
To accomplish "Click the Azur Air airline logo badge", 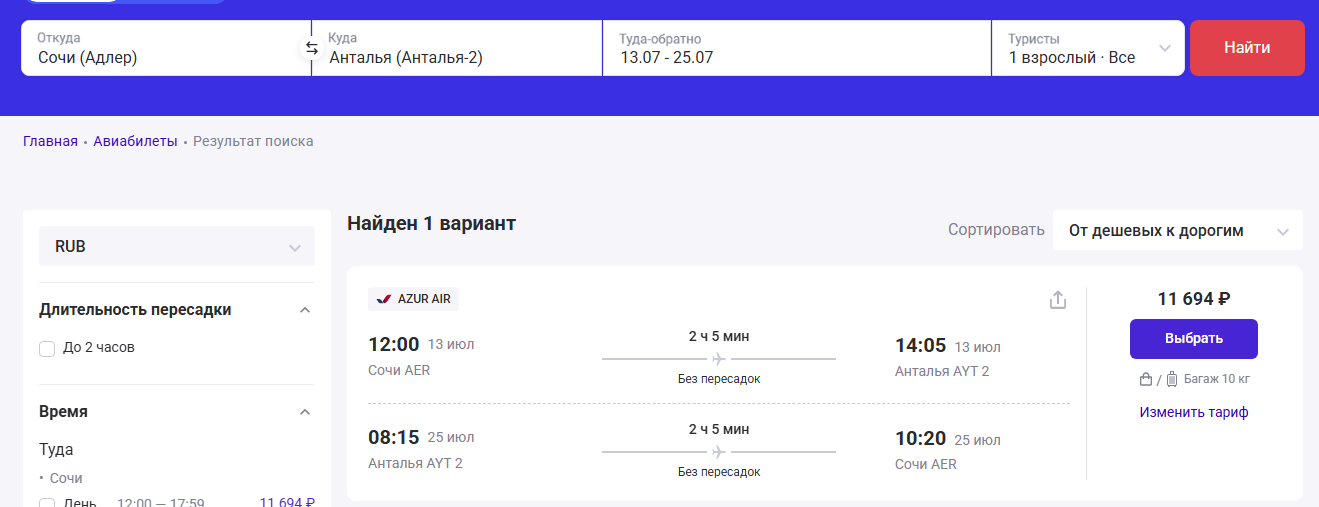I will 414,299.
